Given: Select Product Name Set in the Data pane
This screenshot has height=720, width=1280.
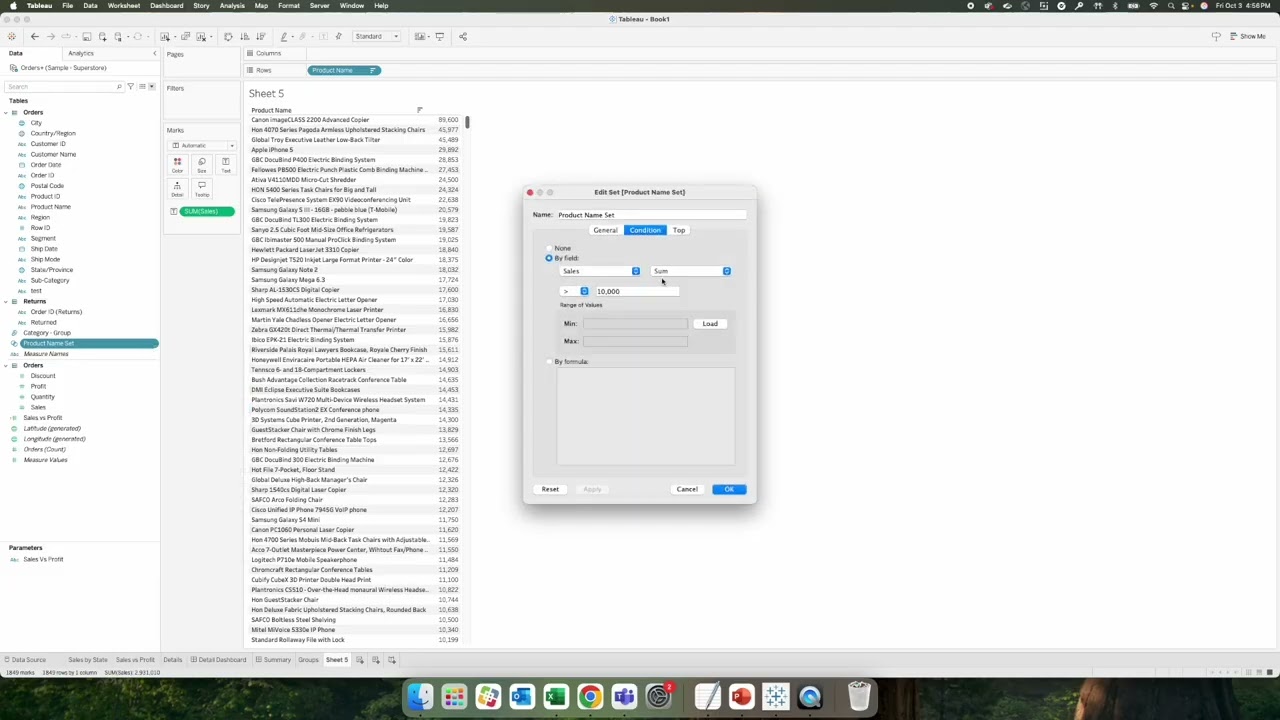Looking at the screenshot, I should (x=88, y=343).
